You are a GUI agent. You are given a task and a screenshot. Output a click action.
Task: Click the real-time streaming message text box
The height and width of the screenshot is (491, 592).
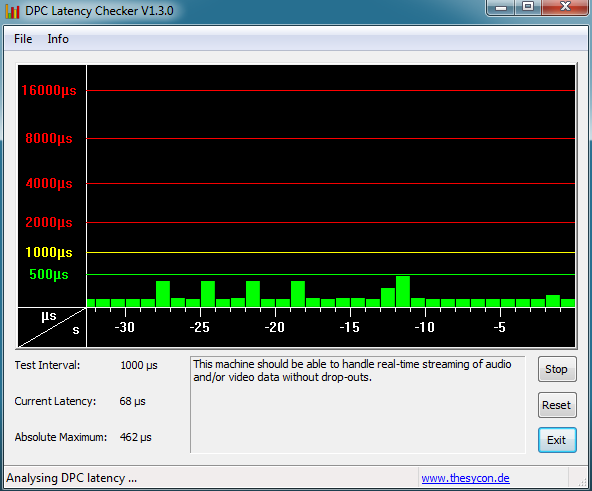(x=358, y=404)
